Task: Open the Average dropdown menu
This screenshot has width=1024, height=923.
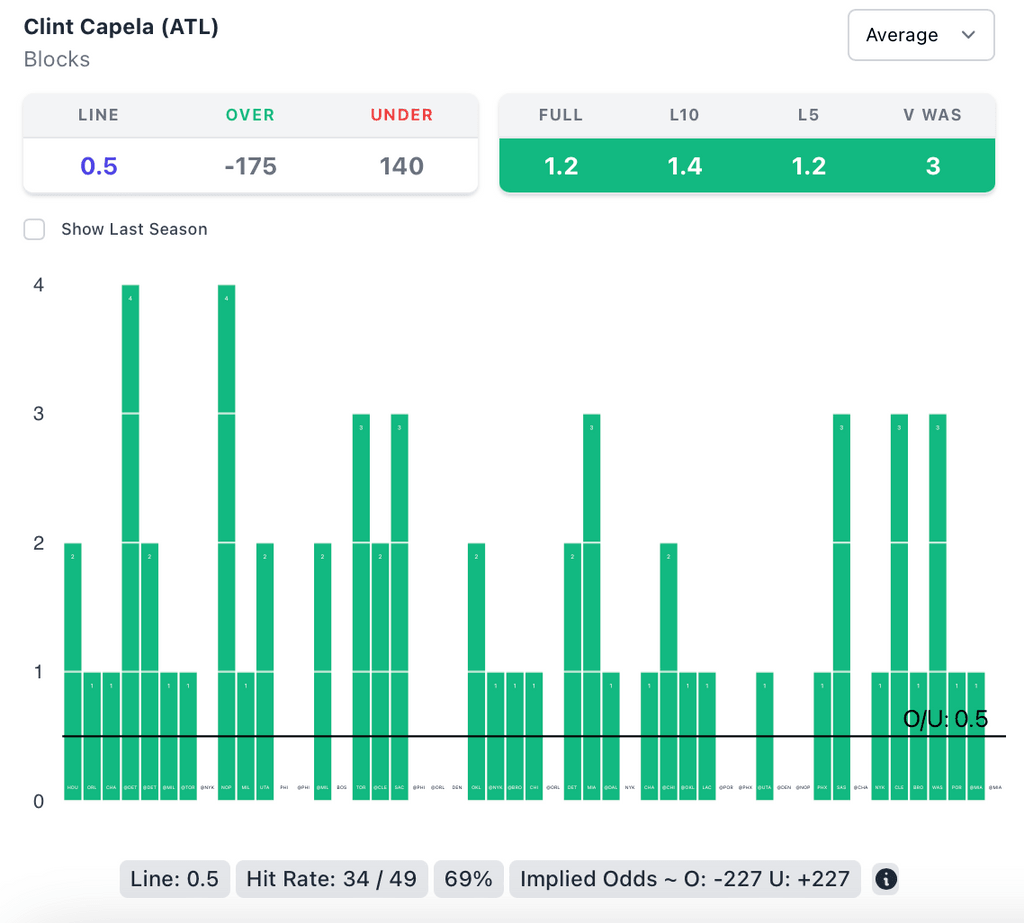Action: (920, 35)
